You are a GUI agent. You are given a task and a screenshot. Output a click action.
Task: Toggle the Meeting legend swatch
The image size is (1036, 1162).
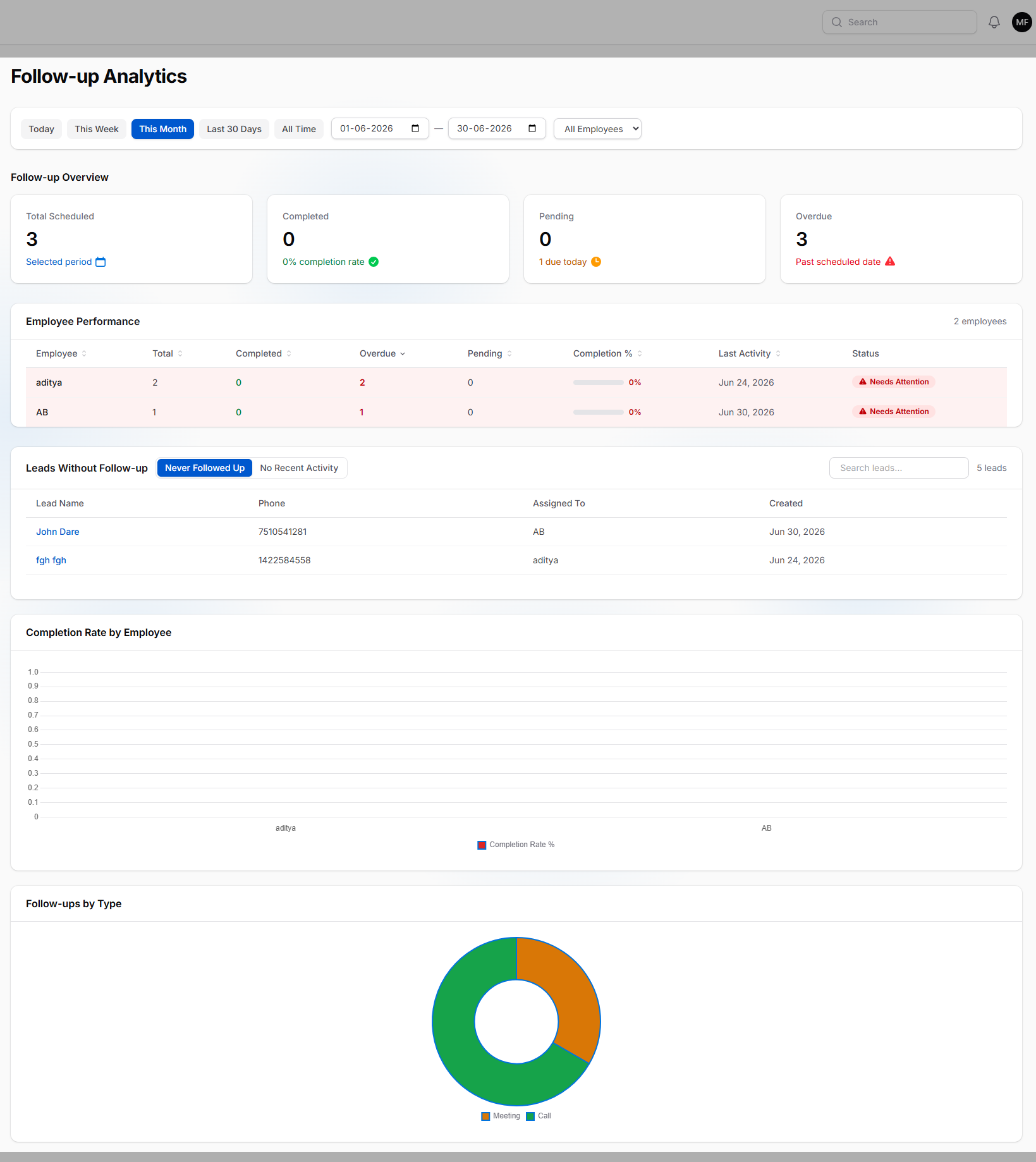(485, 1116)
